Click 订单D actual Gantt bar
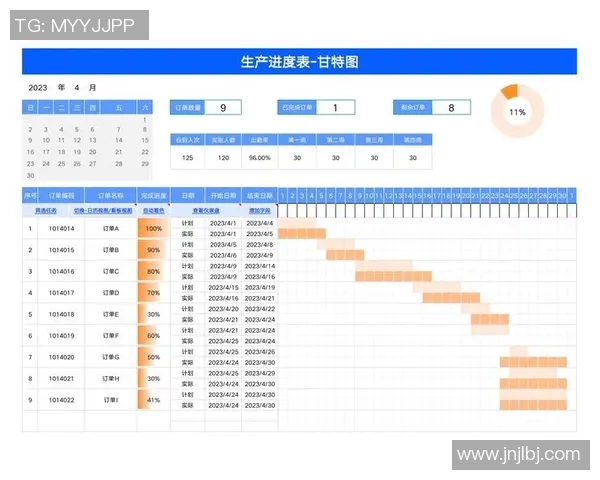This screenshot has height=480, width=600. [x=451, y=298]
